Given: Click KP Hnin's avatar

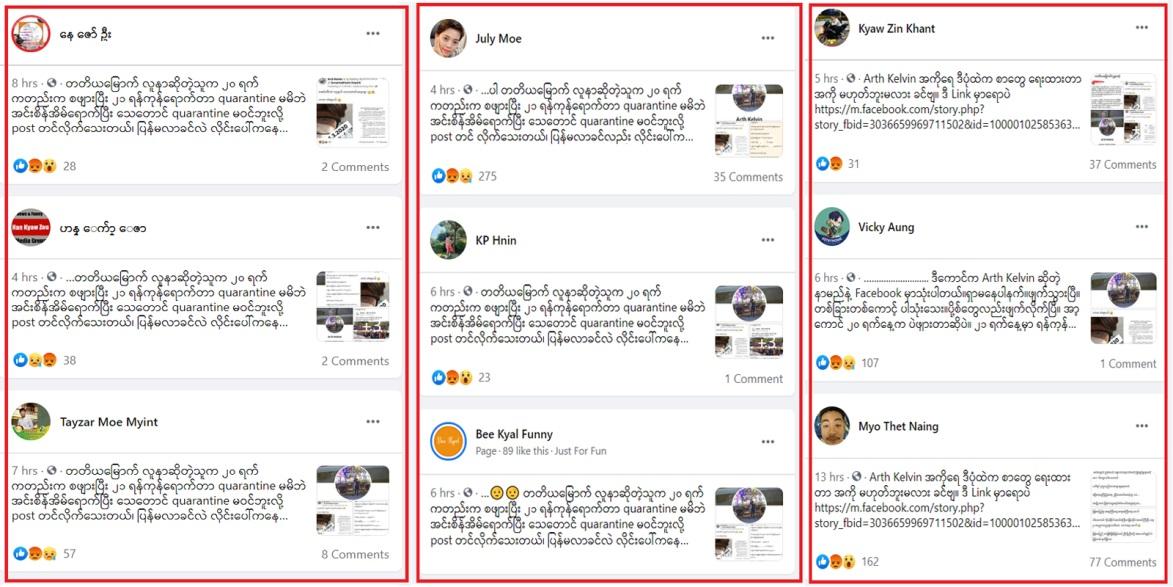Looking at the screenshot, I should point(448,240).
